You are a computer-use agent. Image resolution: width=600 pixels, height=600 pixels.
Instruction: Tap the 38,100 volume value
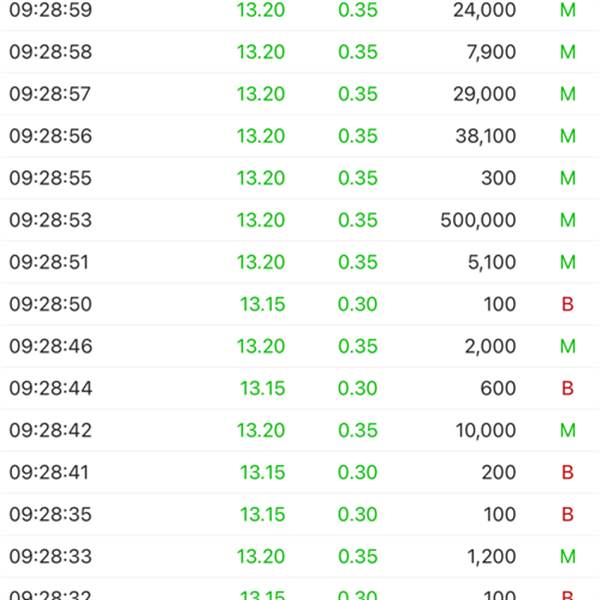point(486,136)
